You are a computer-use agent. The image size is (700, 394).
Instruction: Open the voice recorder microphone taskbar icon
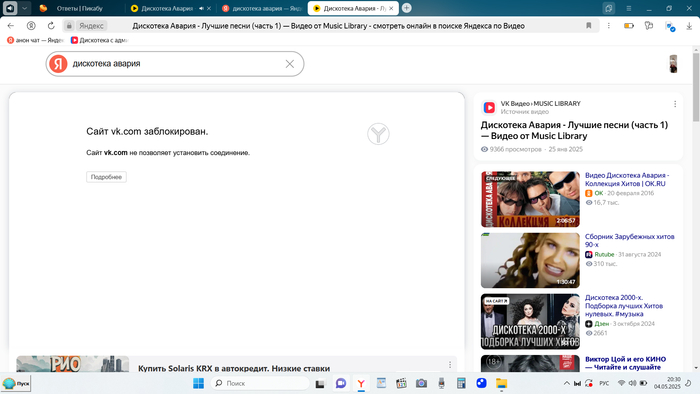[441, 383]
